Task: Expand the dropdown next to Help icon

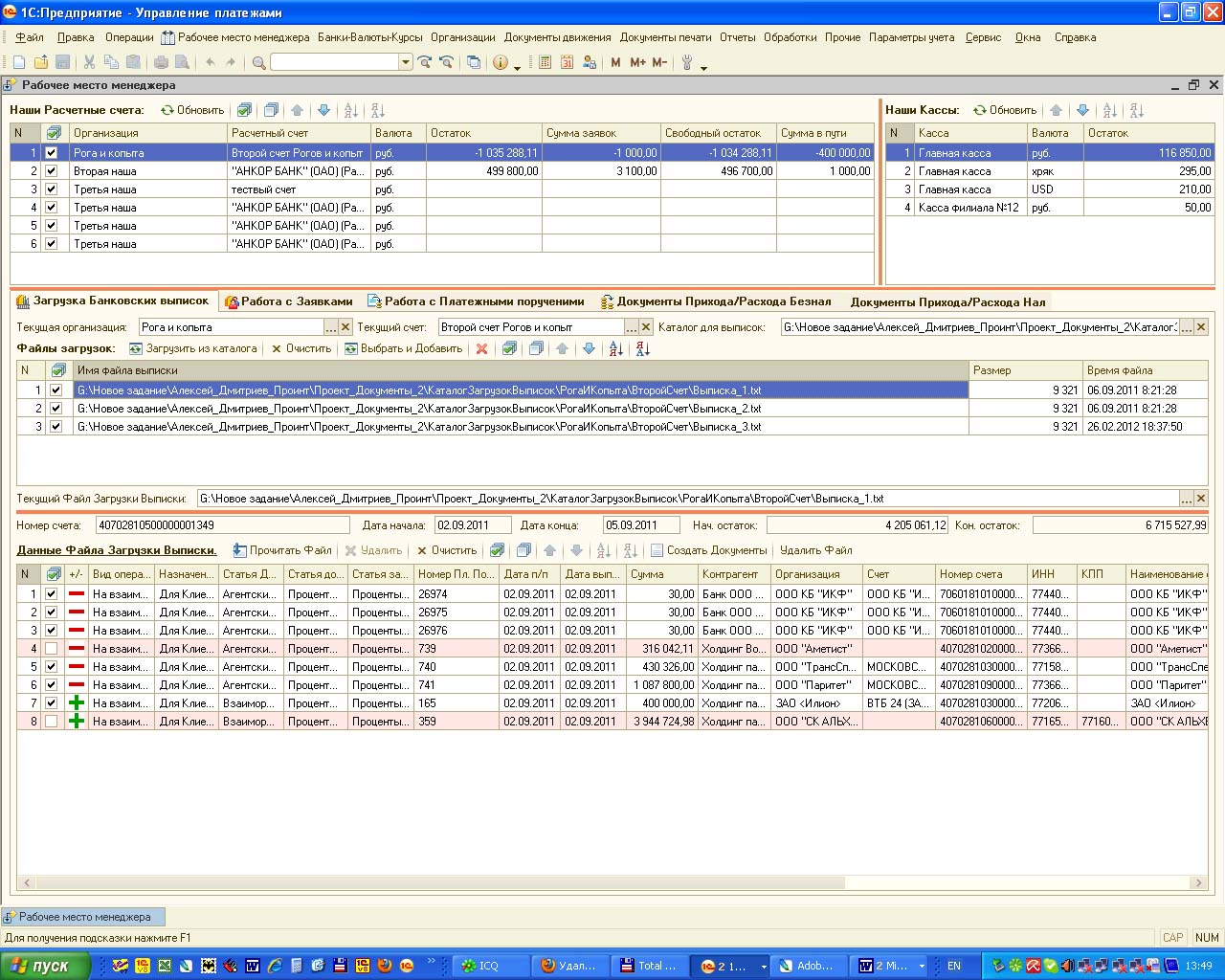Action: (x=518, y=66)
